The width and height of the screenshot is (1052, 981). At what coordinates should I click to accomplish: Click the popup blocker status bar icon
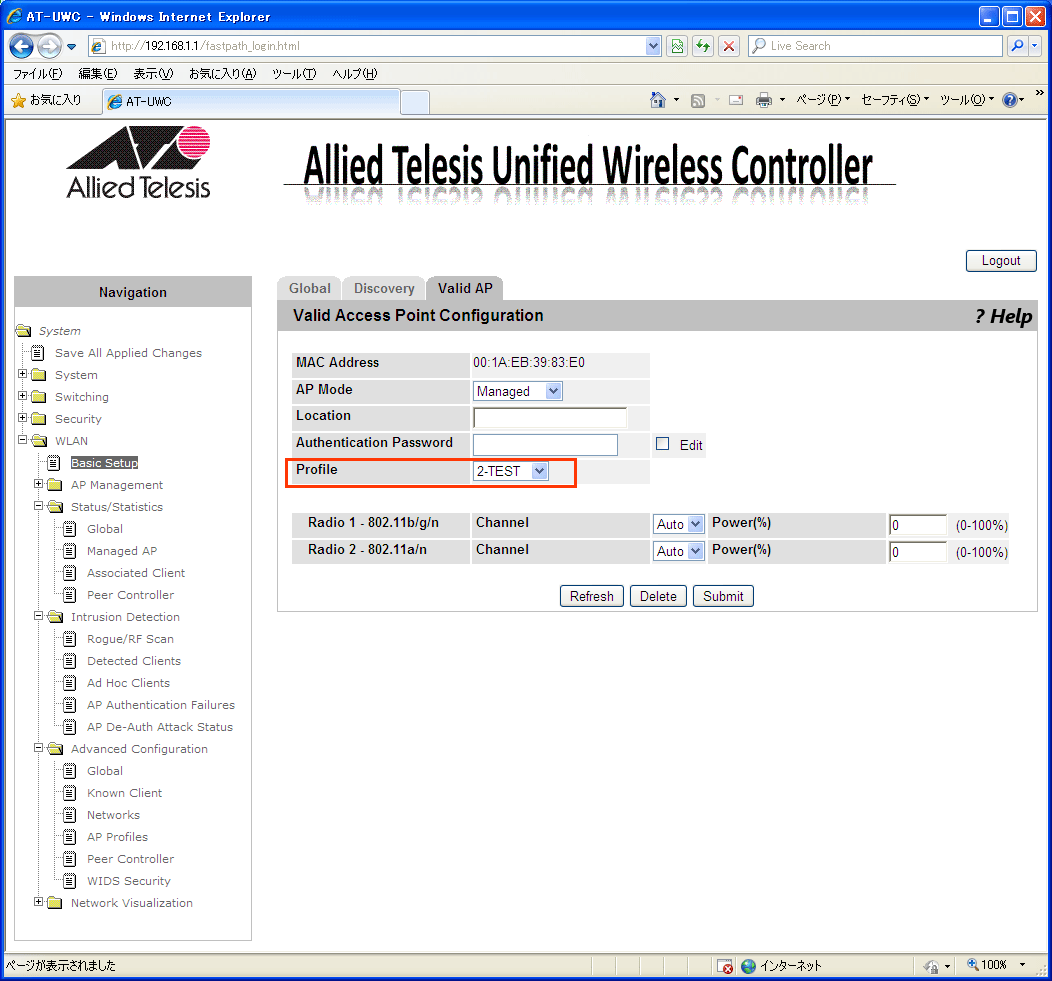725,966
